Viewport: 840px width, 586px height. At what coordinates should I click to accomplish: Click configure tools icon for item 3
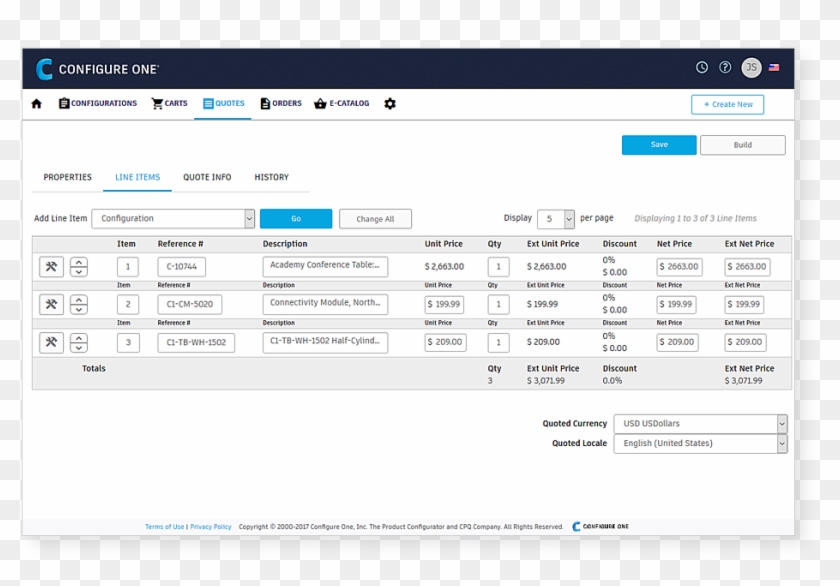click(x=51, y=342)
